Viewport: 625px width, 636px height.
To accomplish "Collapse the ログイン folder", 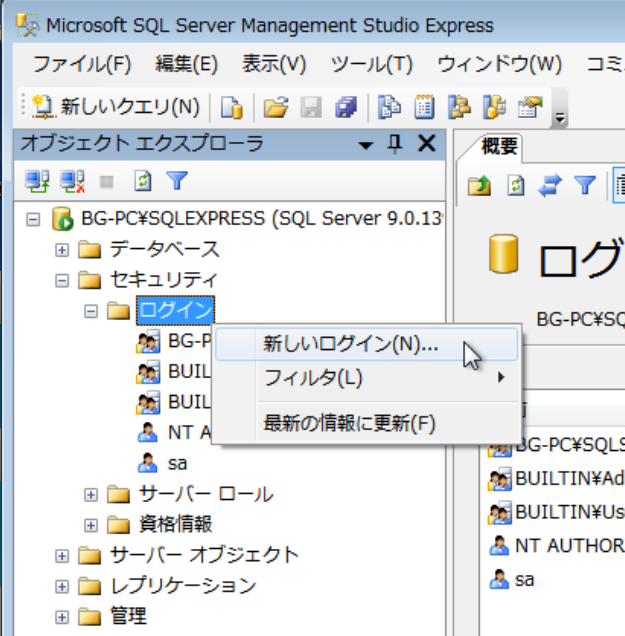I will pyautogui.click(x=91, y=311).
